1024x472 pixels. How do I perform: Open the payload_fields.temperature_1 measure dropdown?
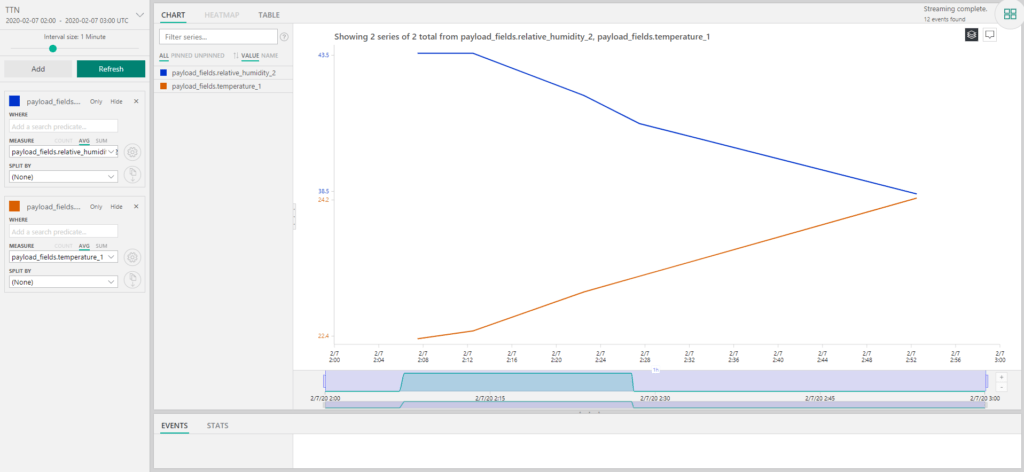[x=62, y=257]
